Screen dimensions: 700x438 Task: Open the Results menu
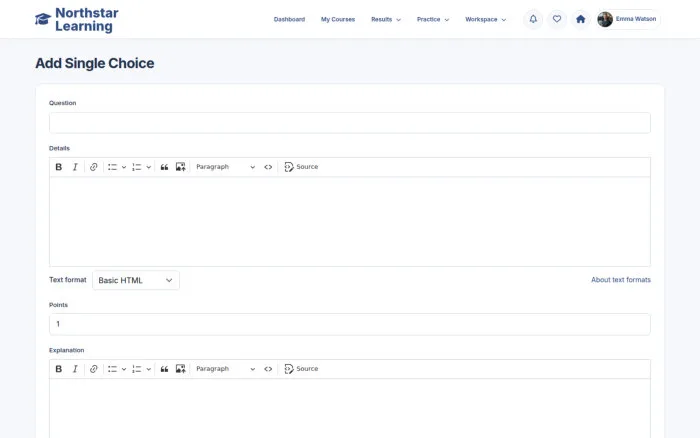[x=386, y=20]
